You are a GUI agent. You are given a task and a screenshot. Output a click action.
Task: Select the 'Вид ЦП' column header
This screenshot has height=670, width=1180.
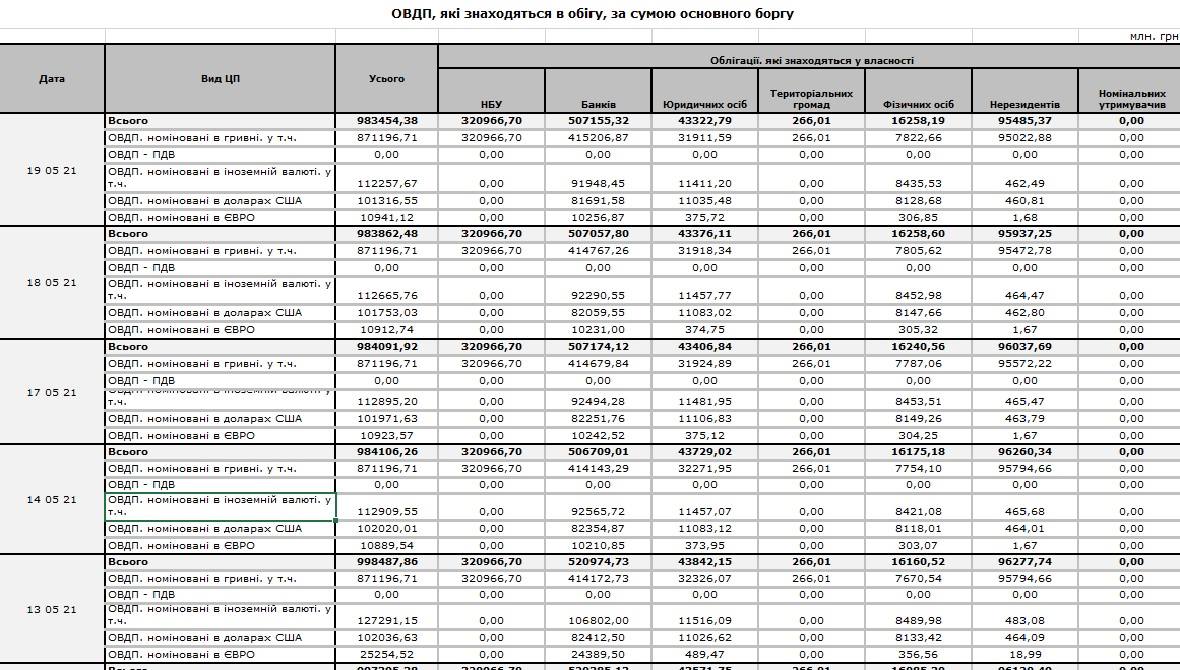(220, 78)
